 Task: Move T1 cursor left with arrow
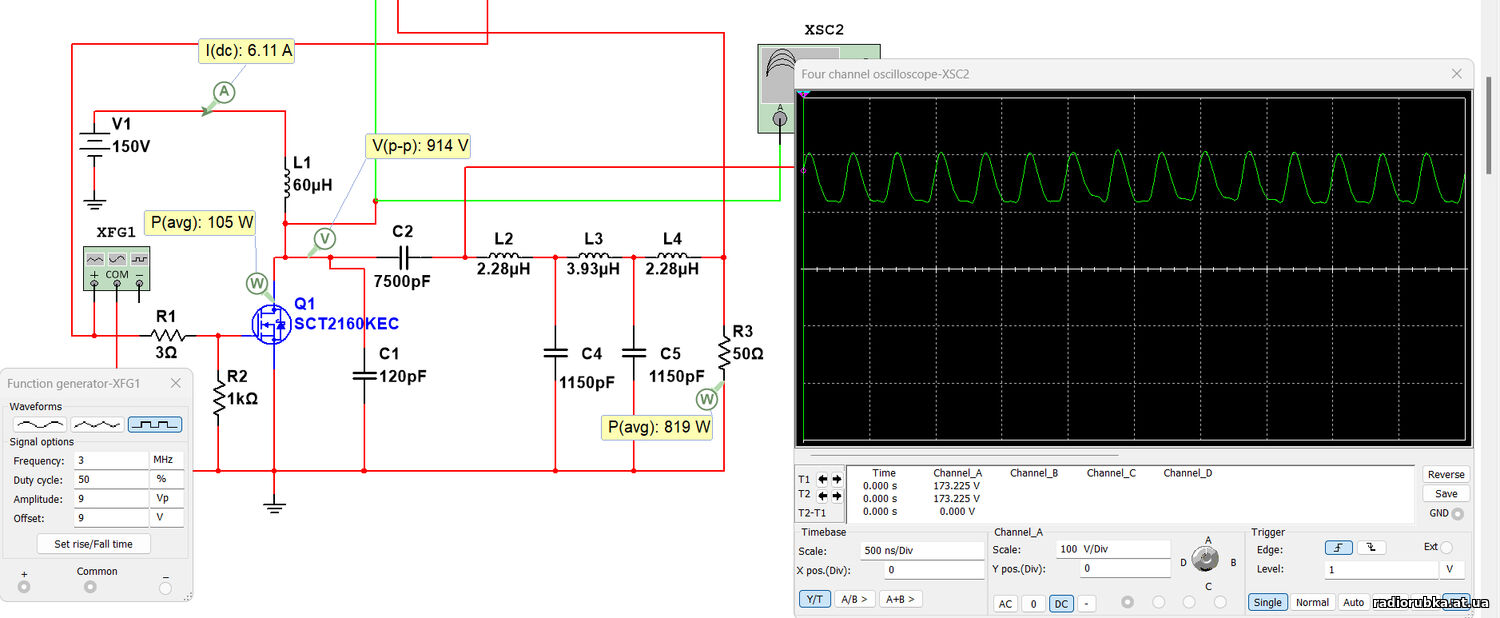(x=822, y=479)
